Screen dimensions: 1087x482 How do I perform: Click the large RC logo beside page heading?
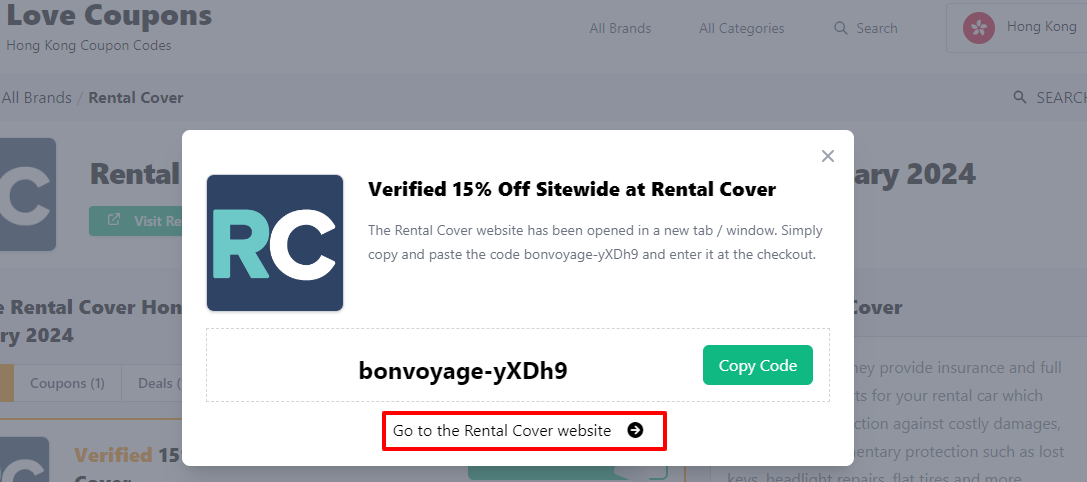[25, 194]
